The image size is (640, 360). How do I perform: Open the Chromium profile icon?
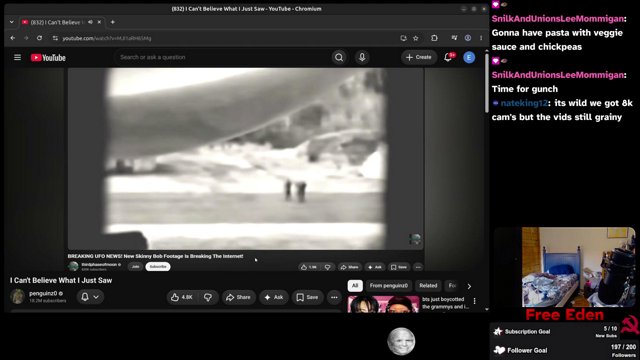click(x=468, y=38)
